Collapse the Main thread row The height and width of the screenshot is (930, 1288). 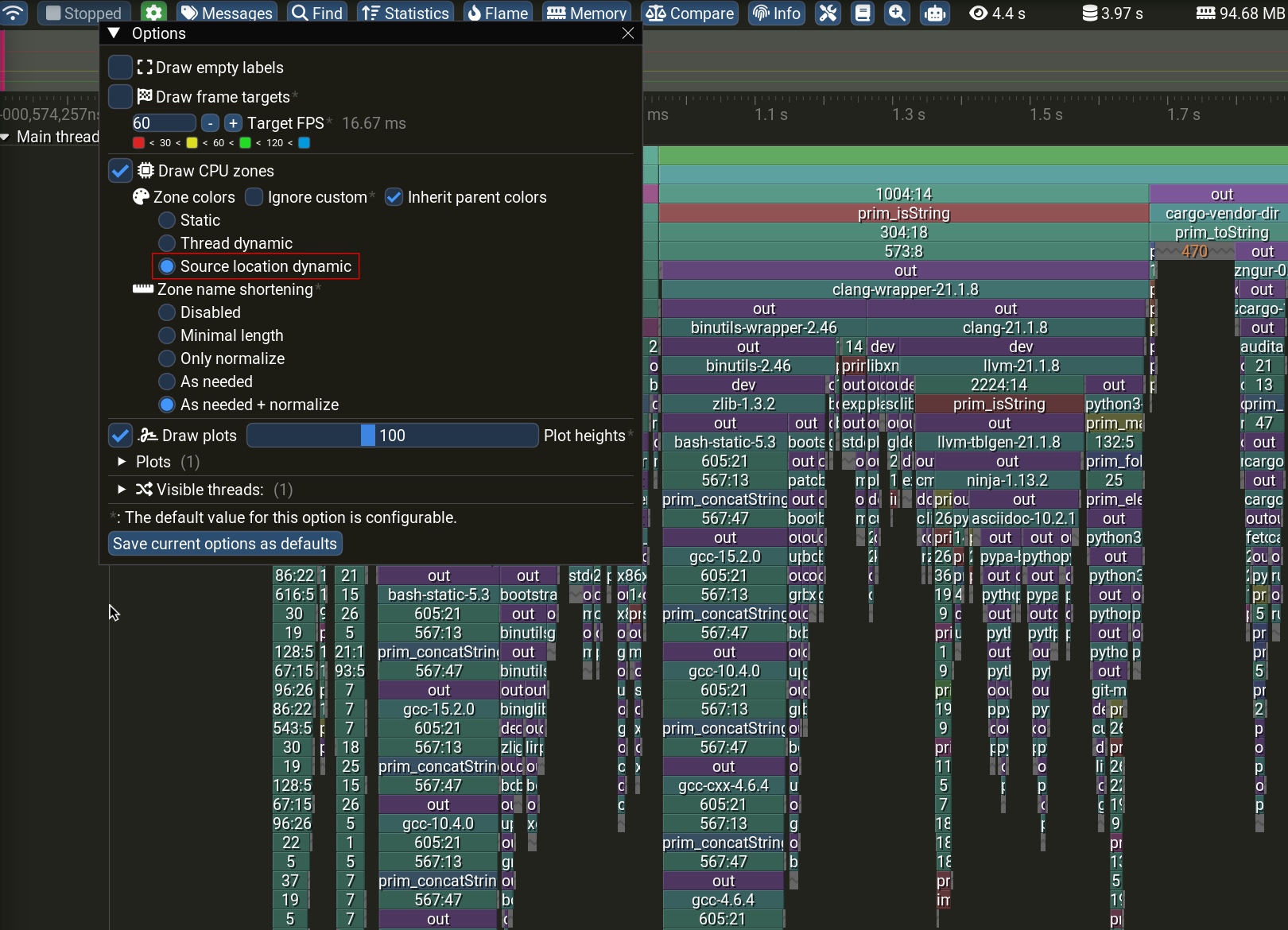6,137
